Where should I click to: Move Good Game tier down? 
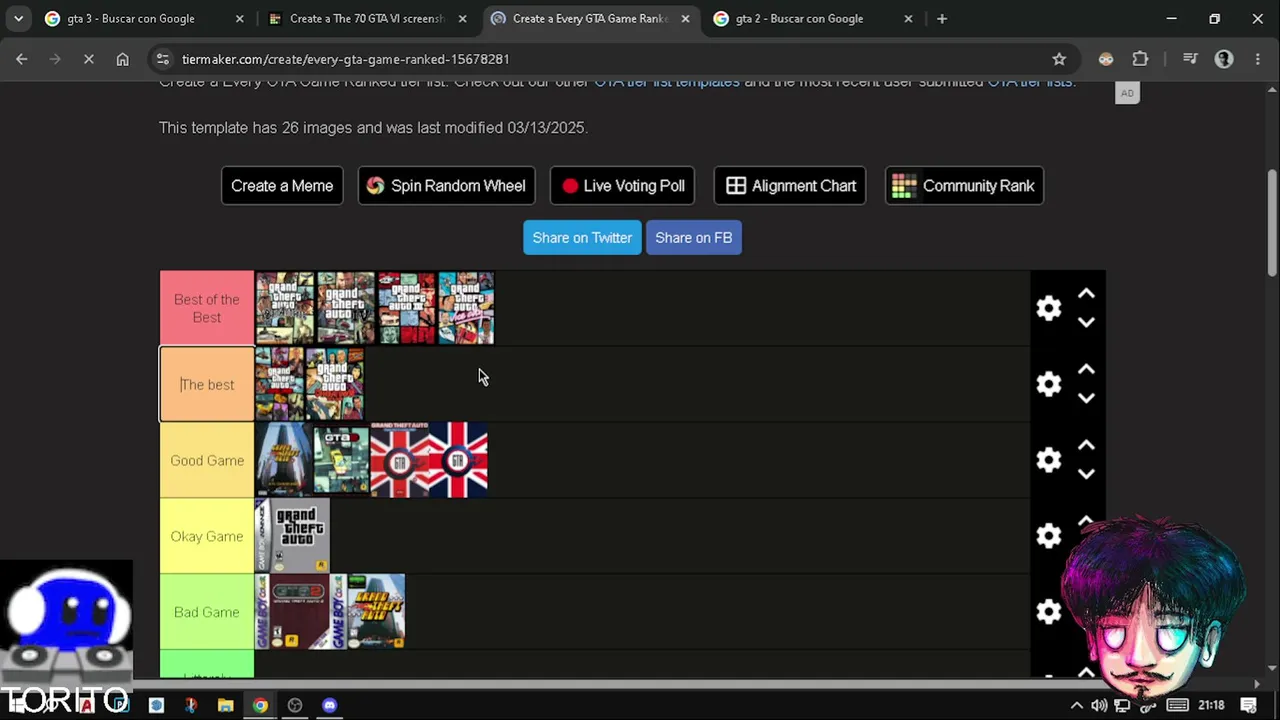coord(1086,474)
